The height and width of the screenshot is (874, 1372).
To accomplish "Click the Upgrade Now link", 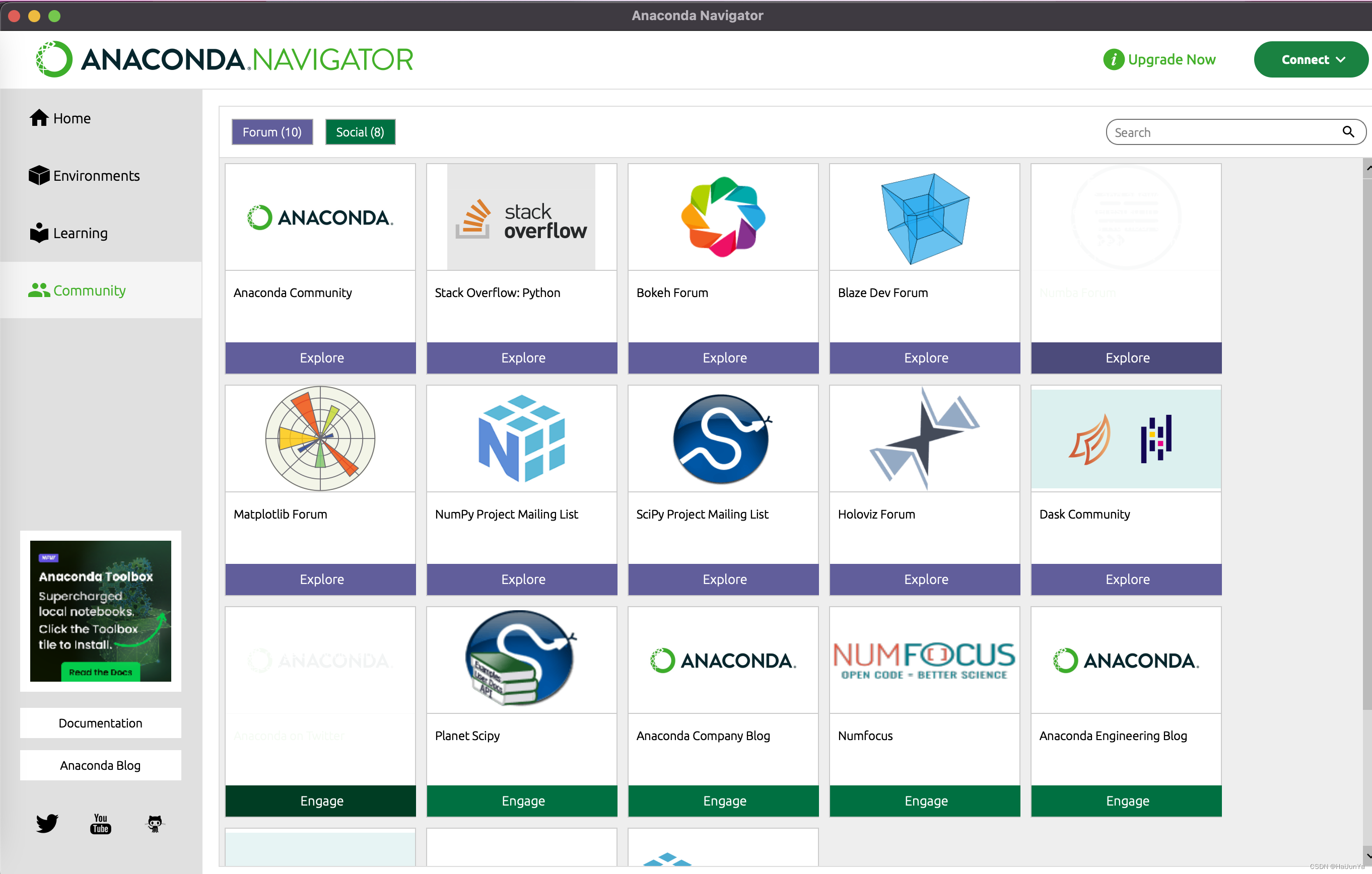I will click(1172, 59).
